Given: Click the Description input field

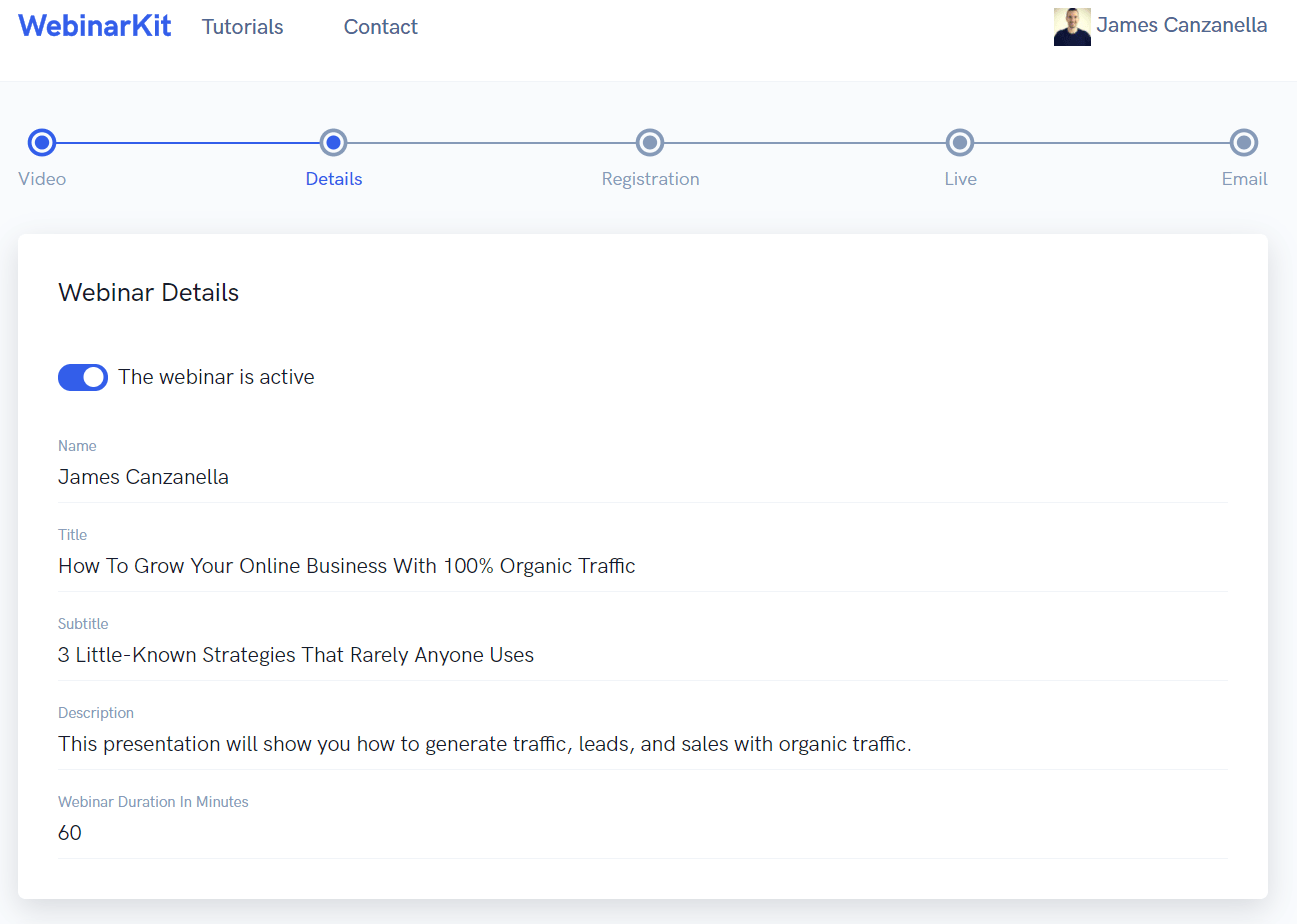Looking at the screenshot, I should click(643, 744).
